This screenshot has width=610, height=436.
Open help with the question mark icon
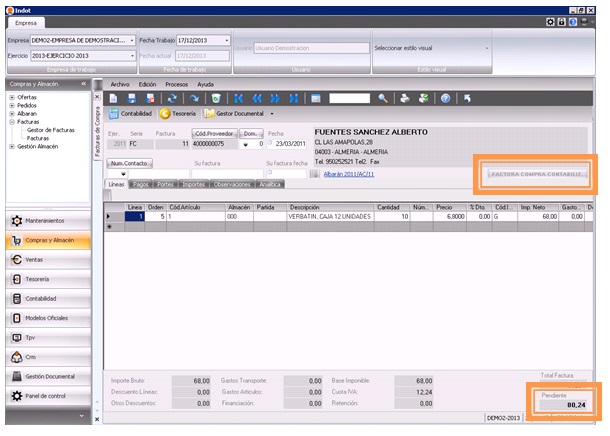click(444, 99)
